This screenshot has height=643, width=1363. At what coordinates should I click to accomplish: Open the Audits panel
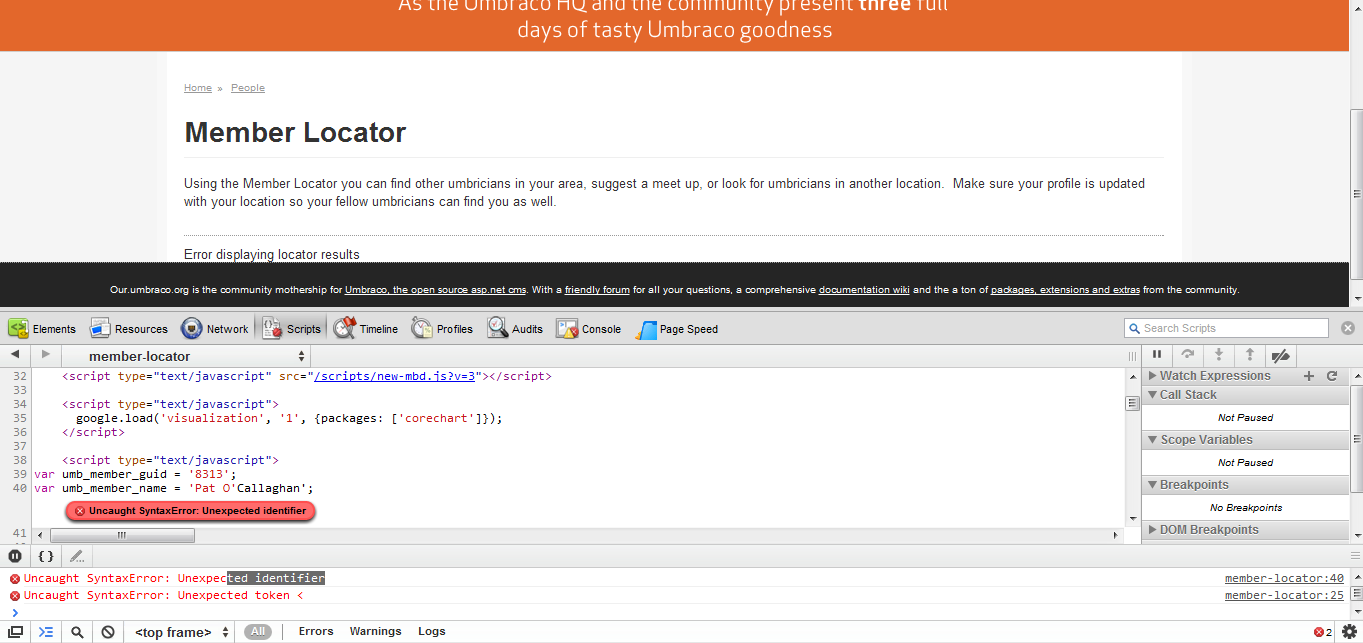coord(515,329)
